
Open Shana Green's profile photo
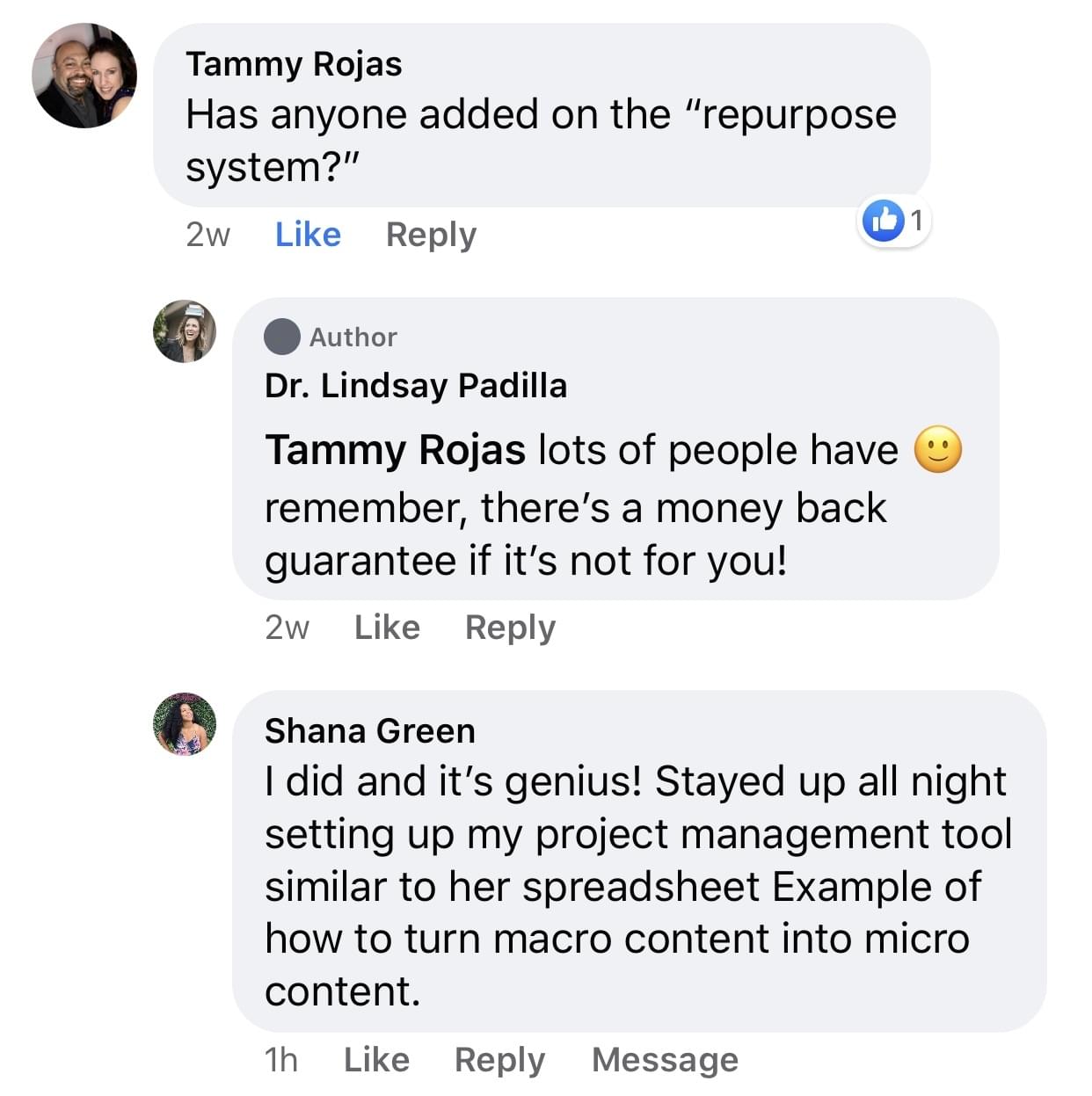(185, 723)
